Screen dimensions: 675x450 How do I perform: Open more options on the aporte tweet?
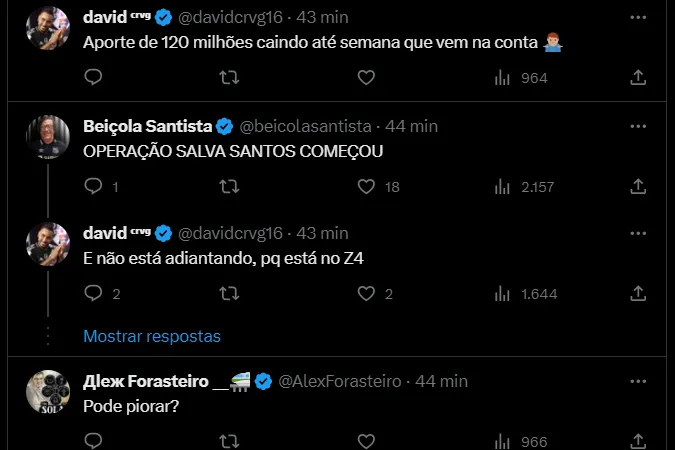point(638,18)
